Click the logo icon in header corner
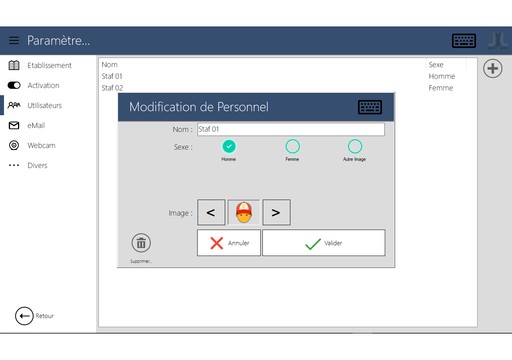Screen dimensions: 512x360 pyautogui.click(x=498, y=41)
